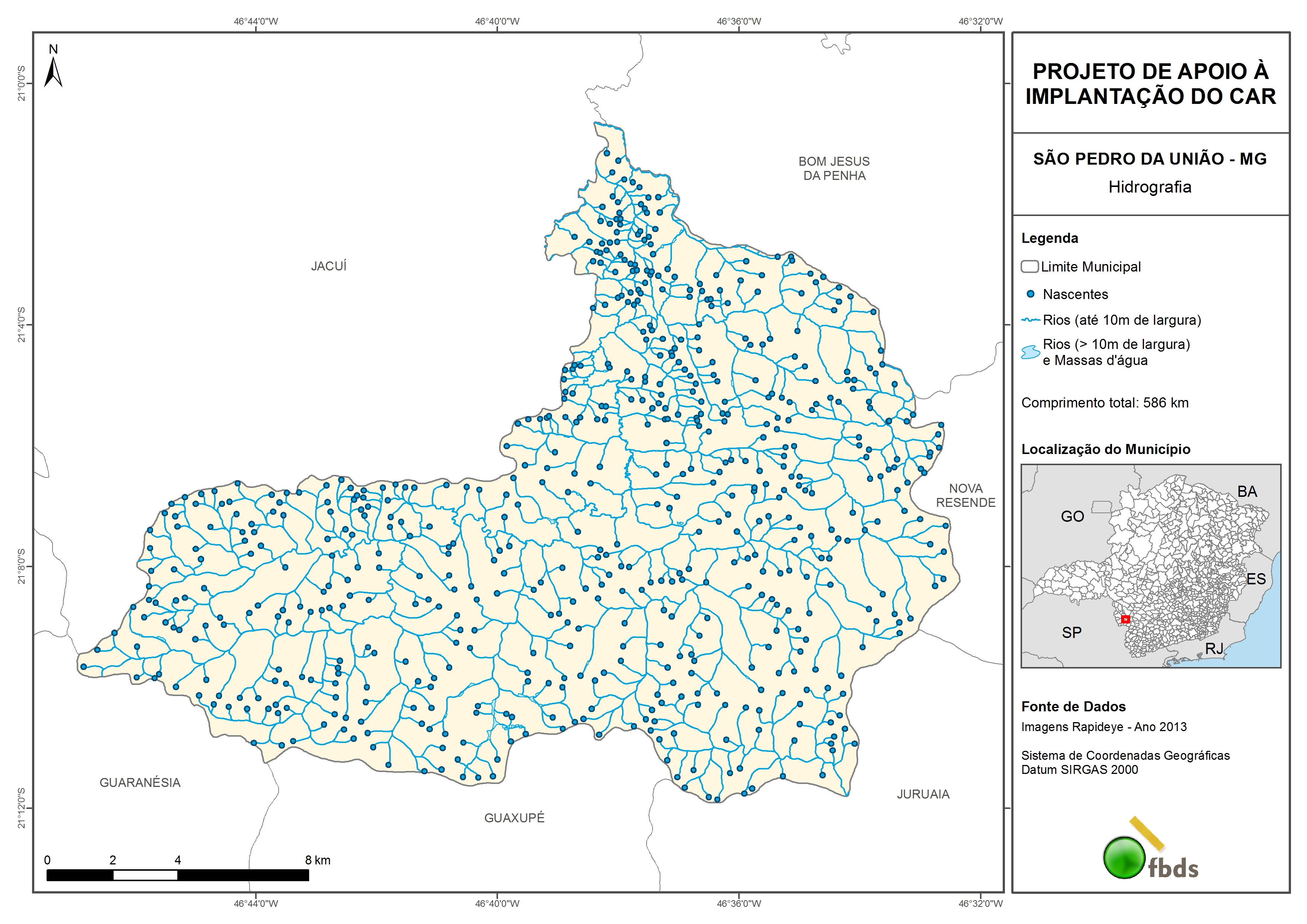Image resolution: width=1307 pixels, height=924 pixels.
Task: Click the GUAXUPÉ map label
Action: click(514, 817)
